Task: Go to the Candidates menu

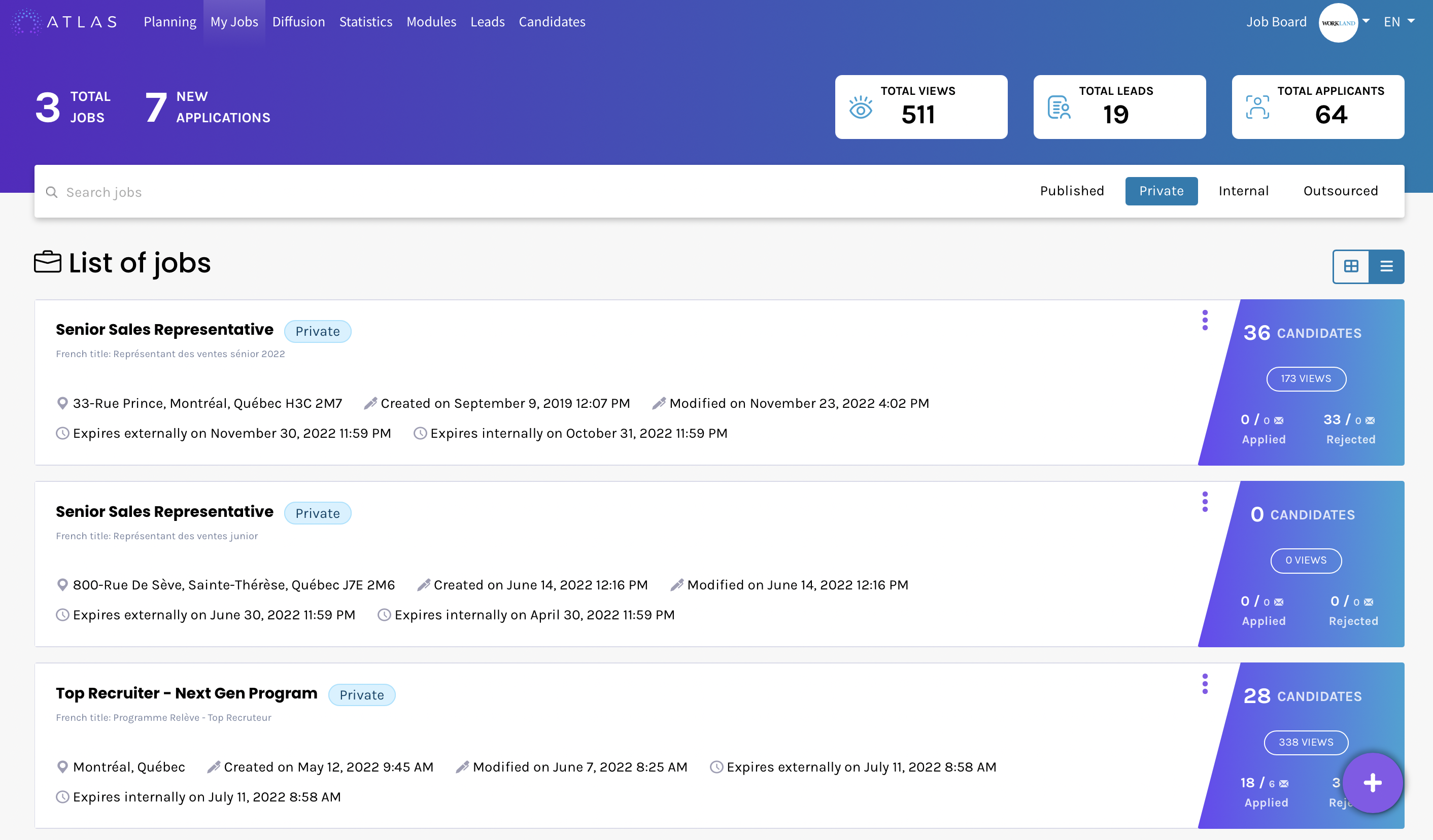Action: [552, 22]
